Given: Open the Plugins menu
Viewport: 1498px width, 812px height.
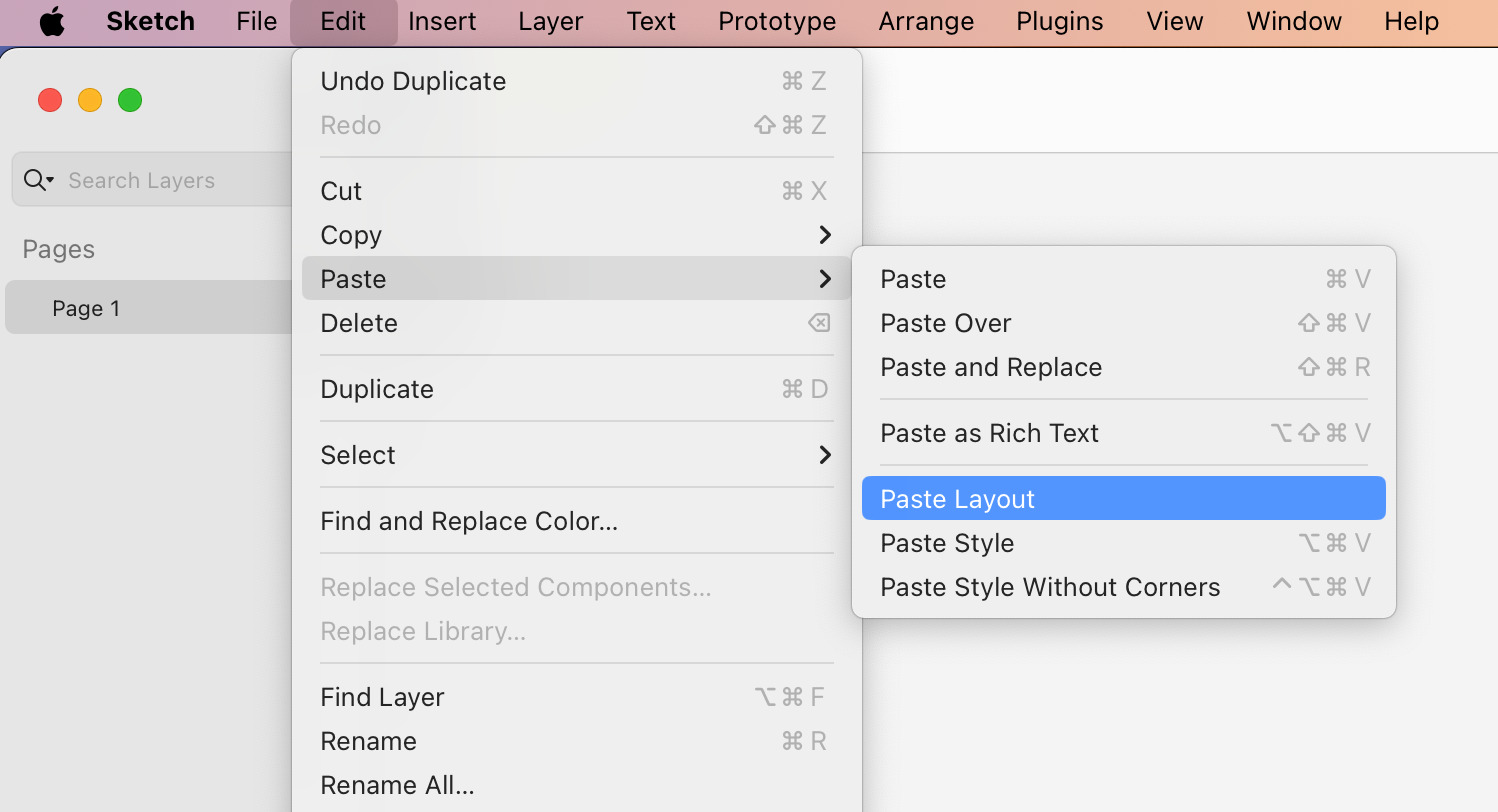Looking at the screenshot, I should pyautogui.click(x=1060, y=21).
